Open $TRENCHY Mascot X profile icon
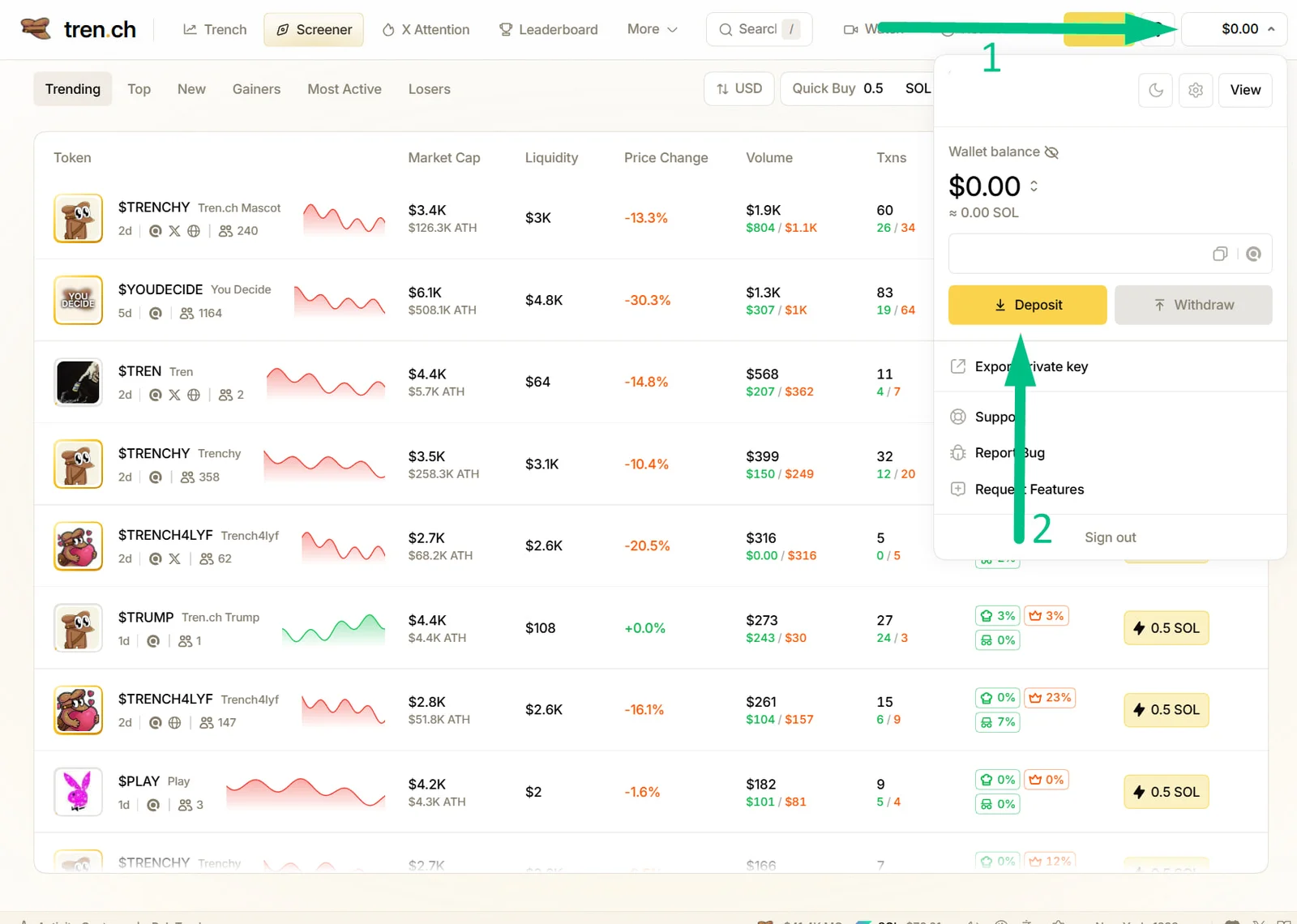The image size is (1297, 924). click(x=174, y=231)
